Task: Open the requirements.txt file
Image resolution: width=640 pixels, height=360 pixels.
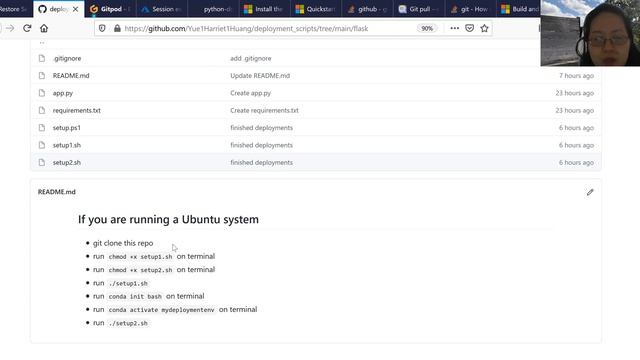Action: (x=76, y=110)
